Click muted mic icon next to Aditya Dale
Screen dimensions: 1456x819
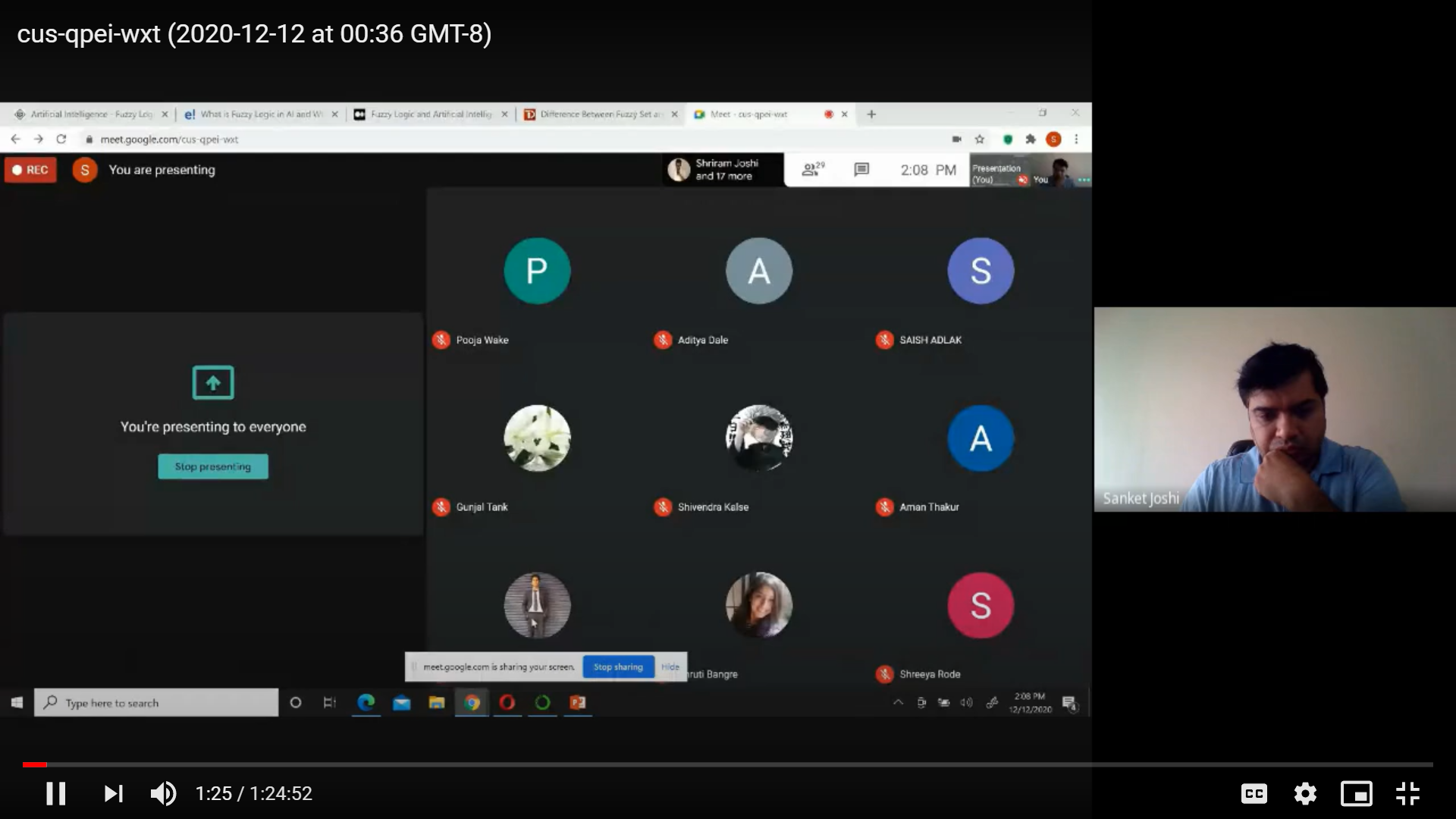click(663, 340)
